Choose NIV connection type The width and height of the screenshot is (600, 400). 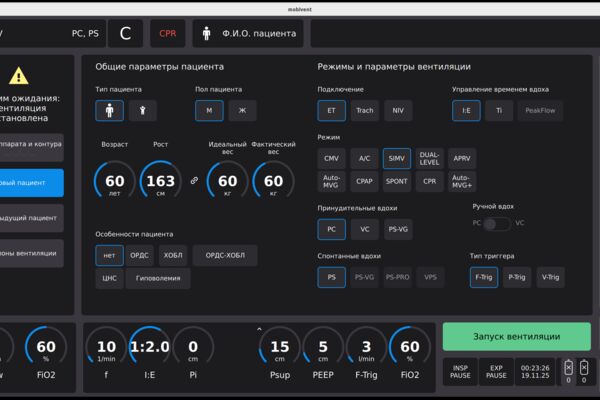tap(398, 111)
